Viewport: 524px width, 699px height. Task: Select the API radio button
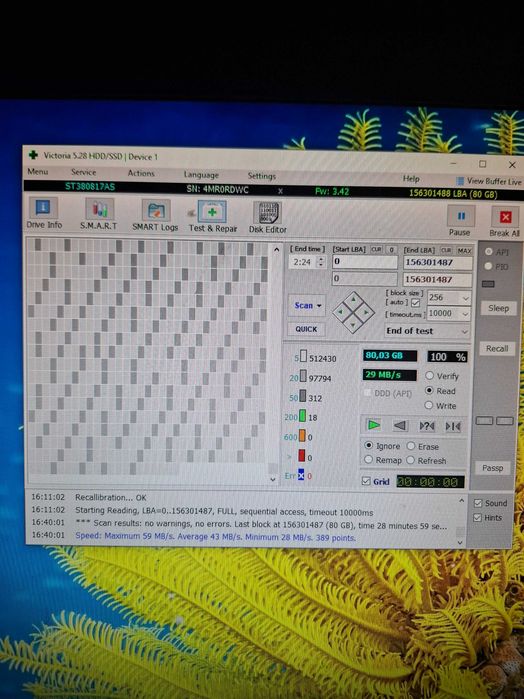click(489, 251)
